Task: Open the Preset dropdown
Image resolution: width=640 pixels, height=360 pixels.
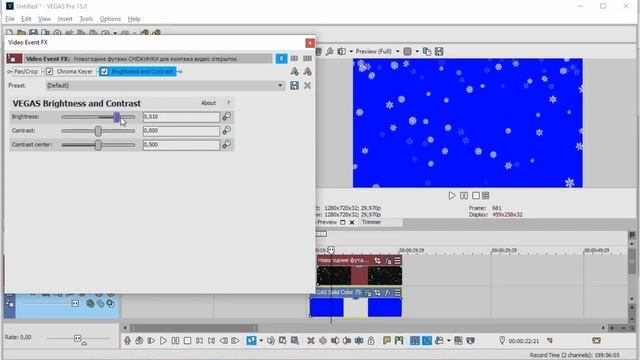Action: click(165, 85)
